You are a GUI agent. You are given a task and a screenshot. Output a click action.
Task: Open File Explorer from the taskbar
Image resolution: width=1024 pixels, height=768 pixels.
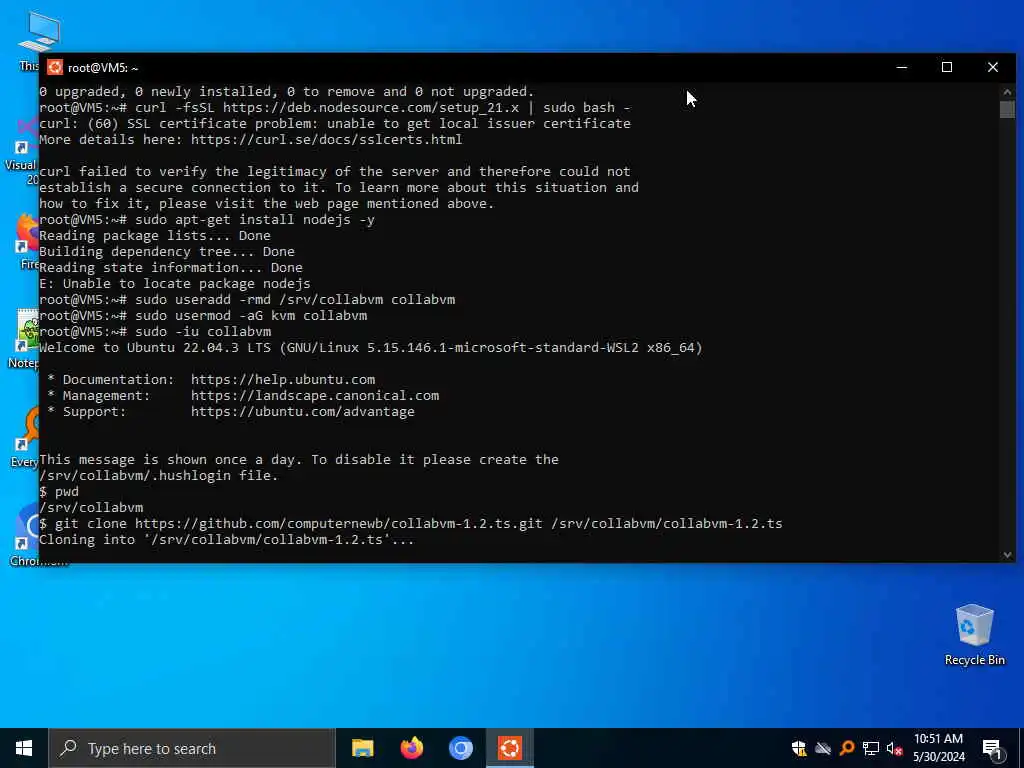pyautogui.click(x=362, y=748)
